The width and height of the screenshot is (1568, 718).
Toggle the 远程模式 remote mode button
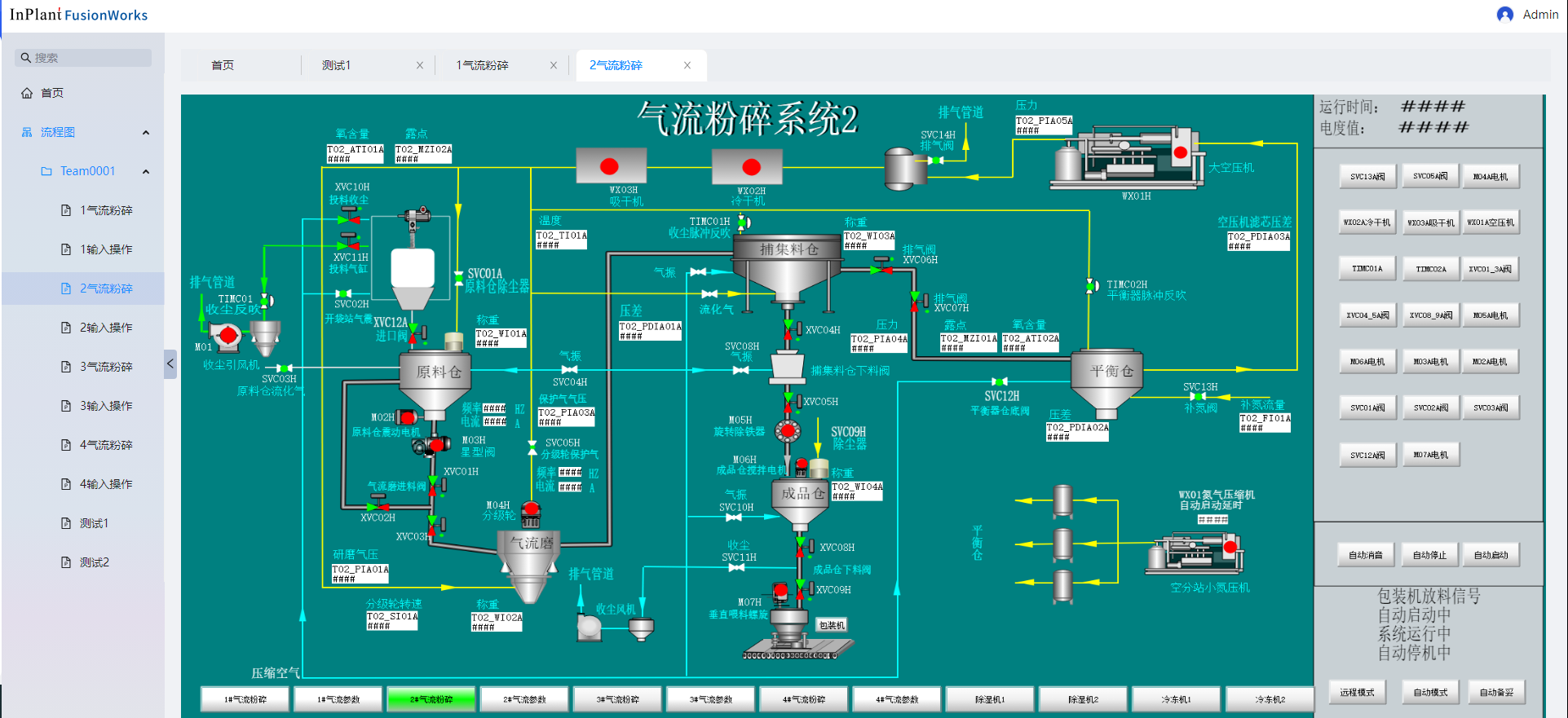[x=1357, y=692]
